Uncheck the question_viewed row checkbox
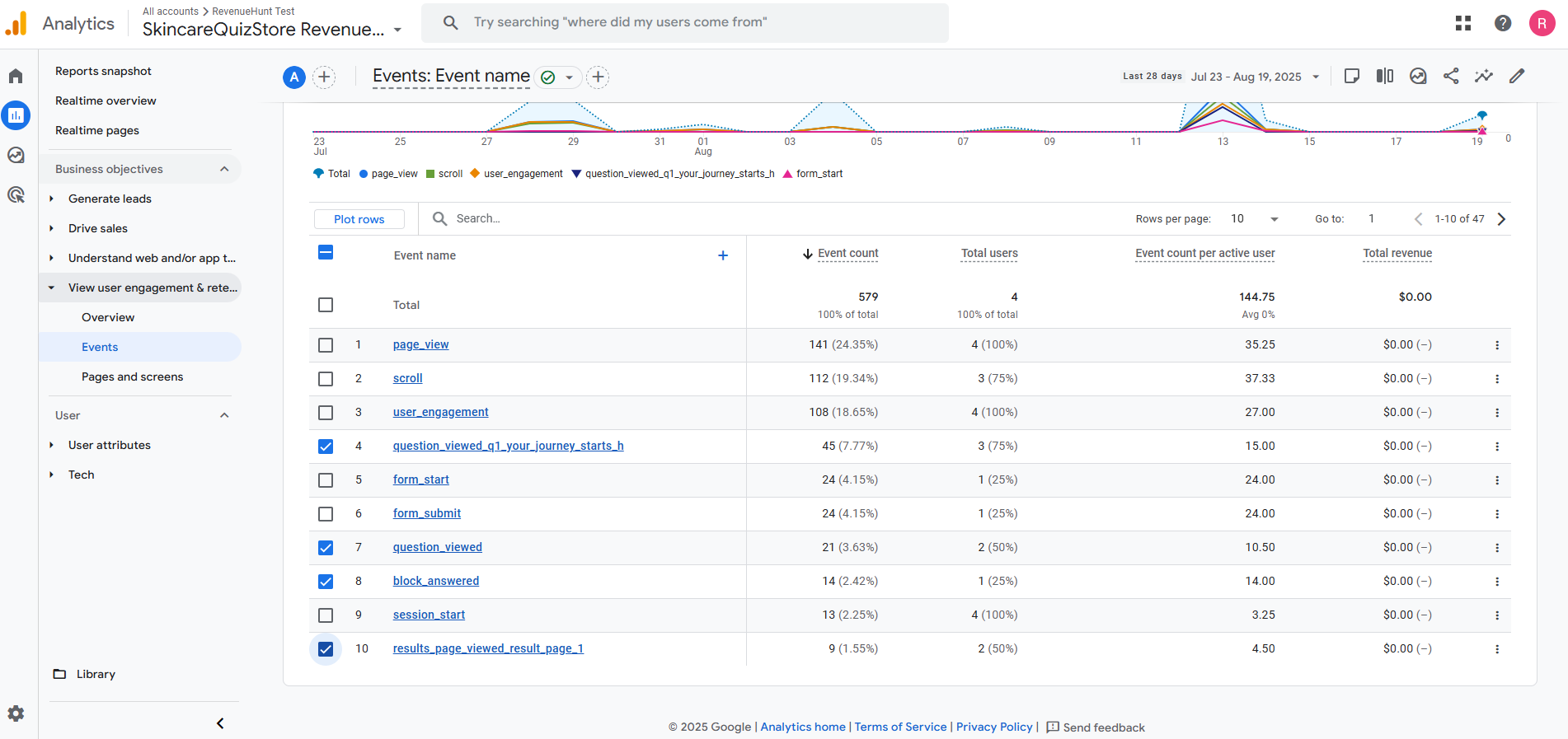Viewport: 1568px width, 739px height. (x=326, y=548)
